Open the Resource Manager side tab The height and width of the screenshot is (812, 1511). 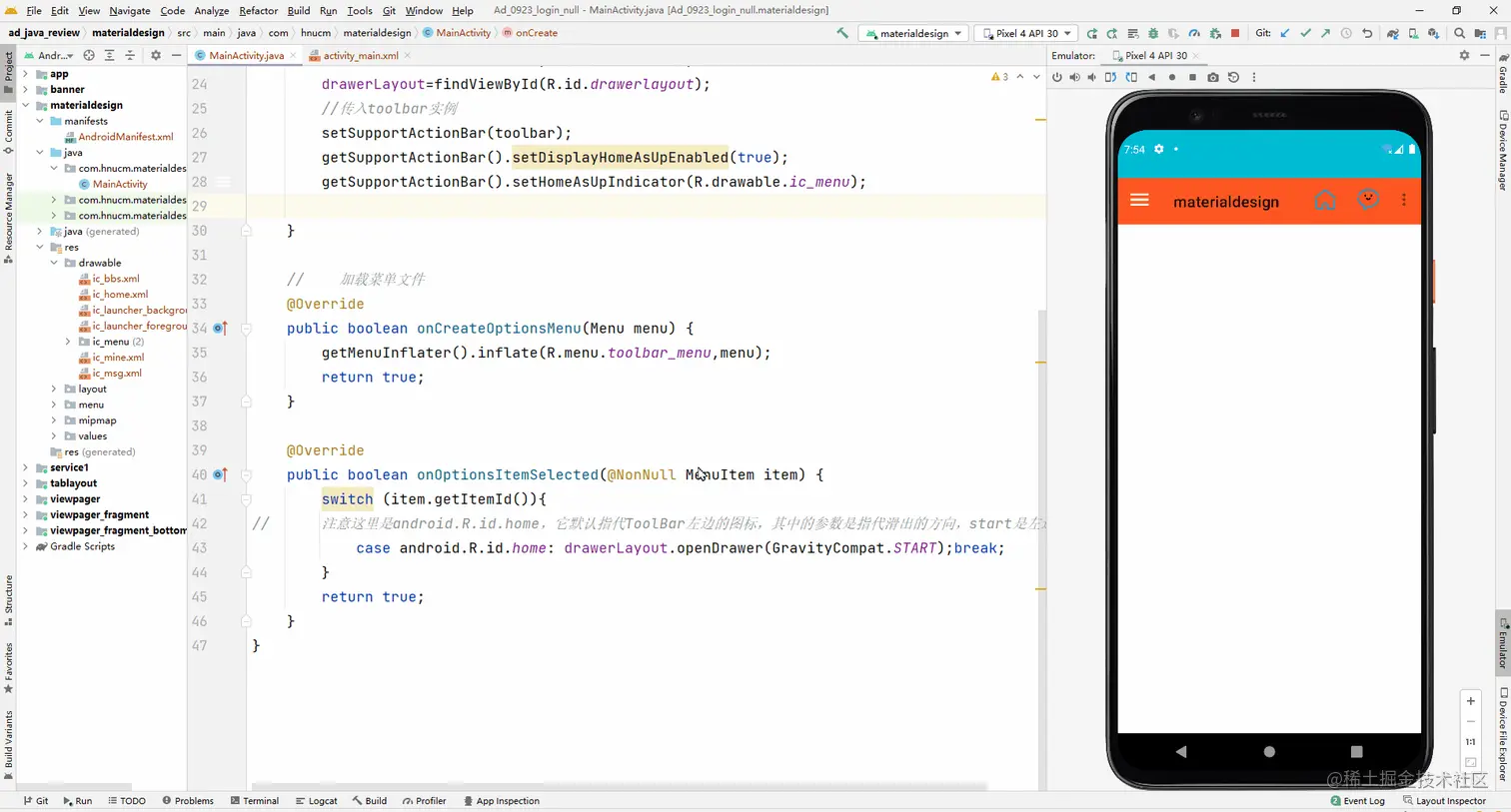(8, 218)
